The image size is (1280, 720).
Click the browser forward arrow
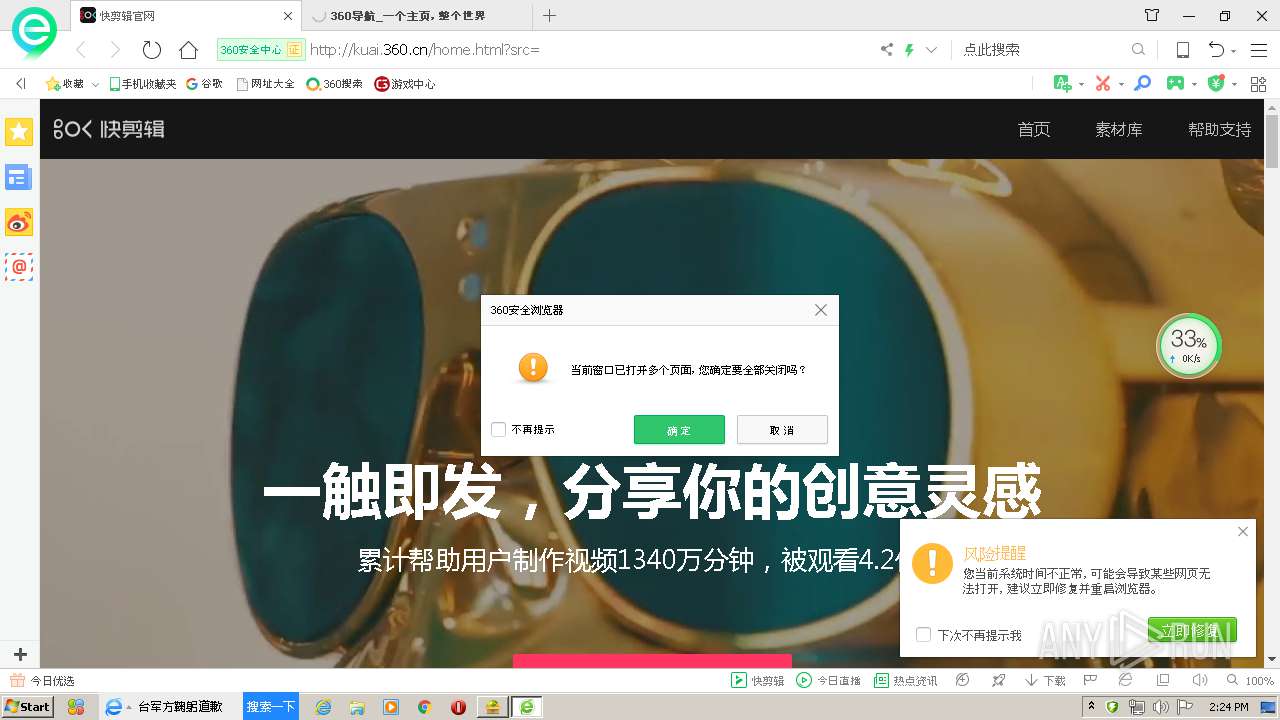tap(115, 50)
